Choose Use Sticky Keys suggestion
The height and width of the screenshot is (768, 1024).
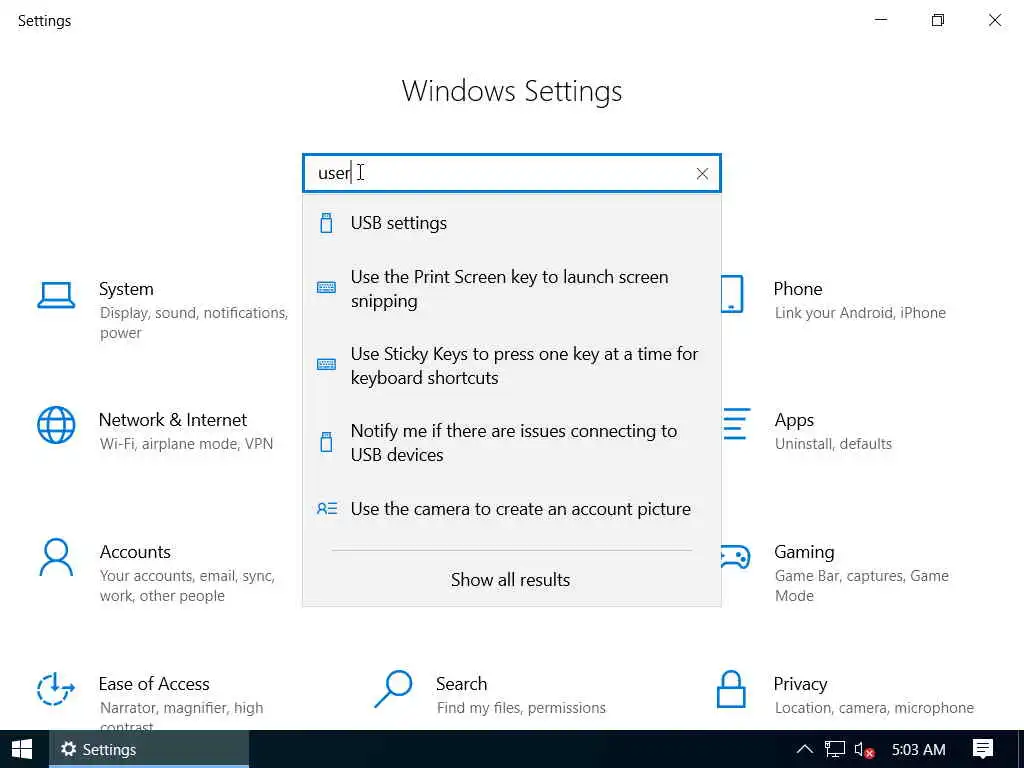512,366
